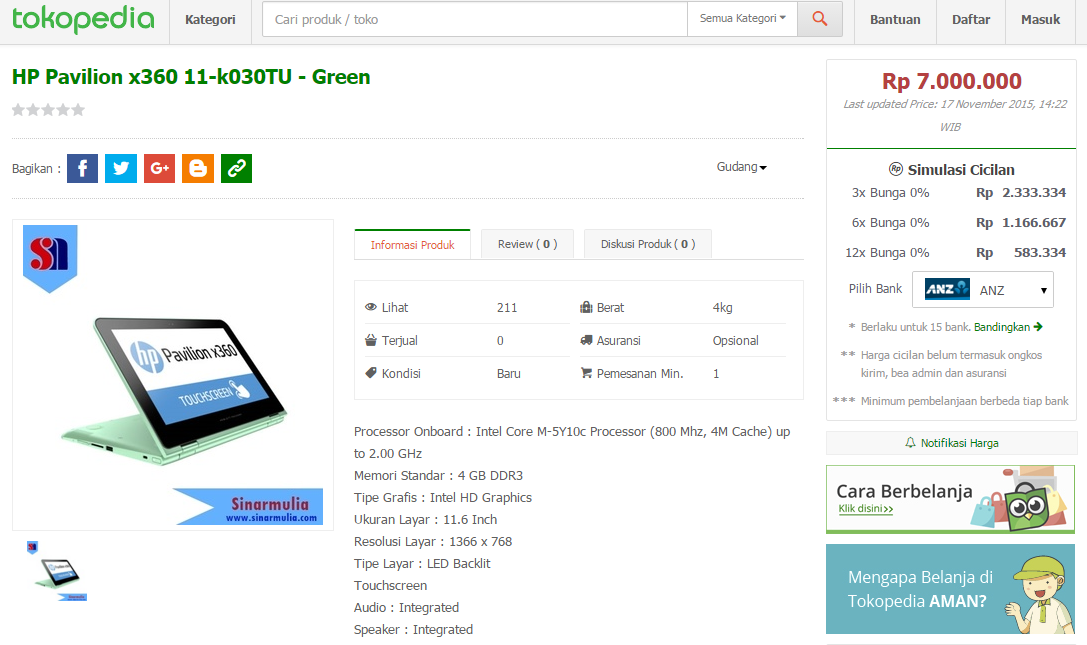The width and height of the screenshot is (1087, 645).
Task: Click the weight icon beside Berat
Action: (x=586, y=307)
